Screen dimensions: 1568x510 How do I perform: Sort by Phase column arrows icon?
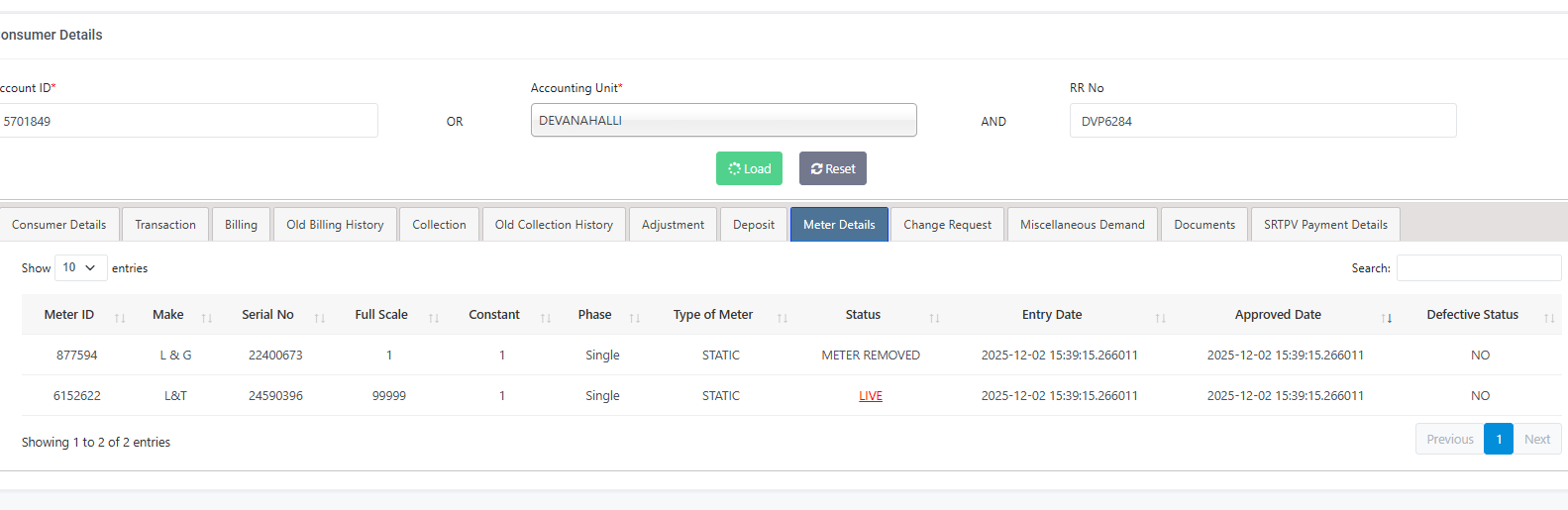coord(635,318)
